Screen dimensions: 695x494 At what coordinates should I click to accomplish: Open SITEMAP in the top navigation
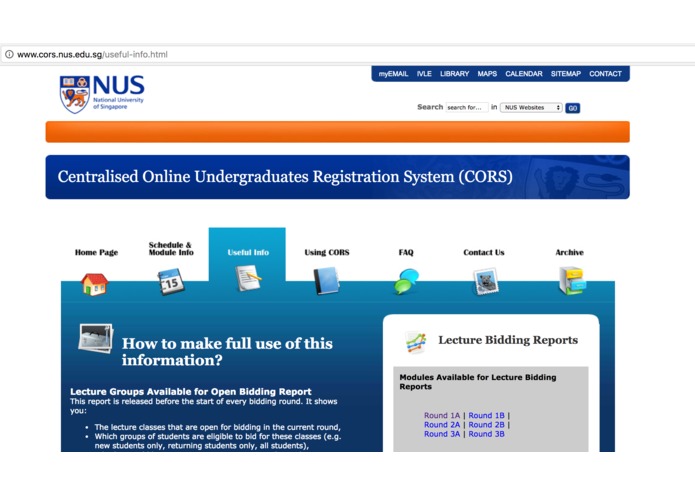[566, 74]
